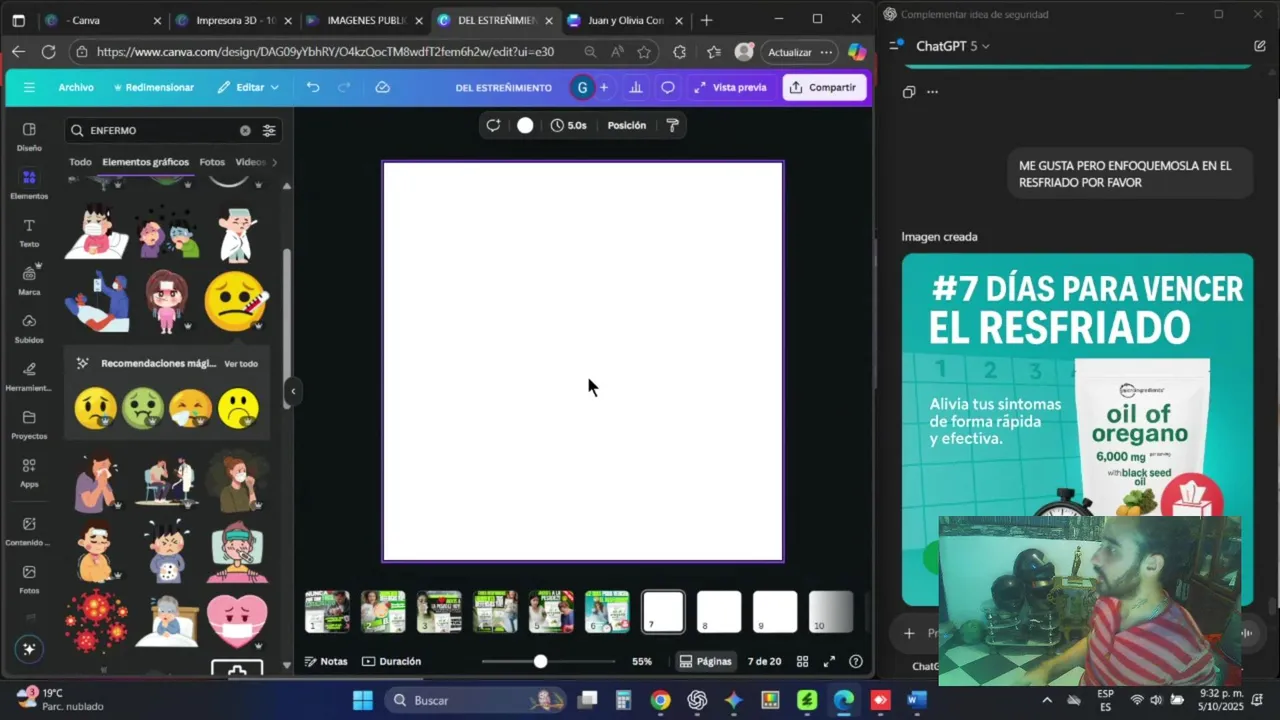
Task: Click the browser Actualizar button
Action: (x=789, y=52)
